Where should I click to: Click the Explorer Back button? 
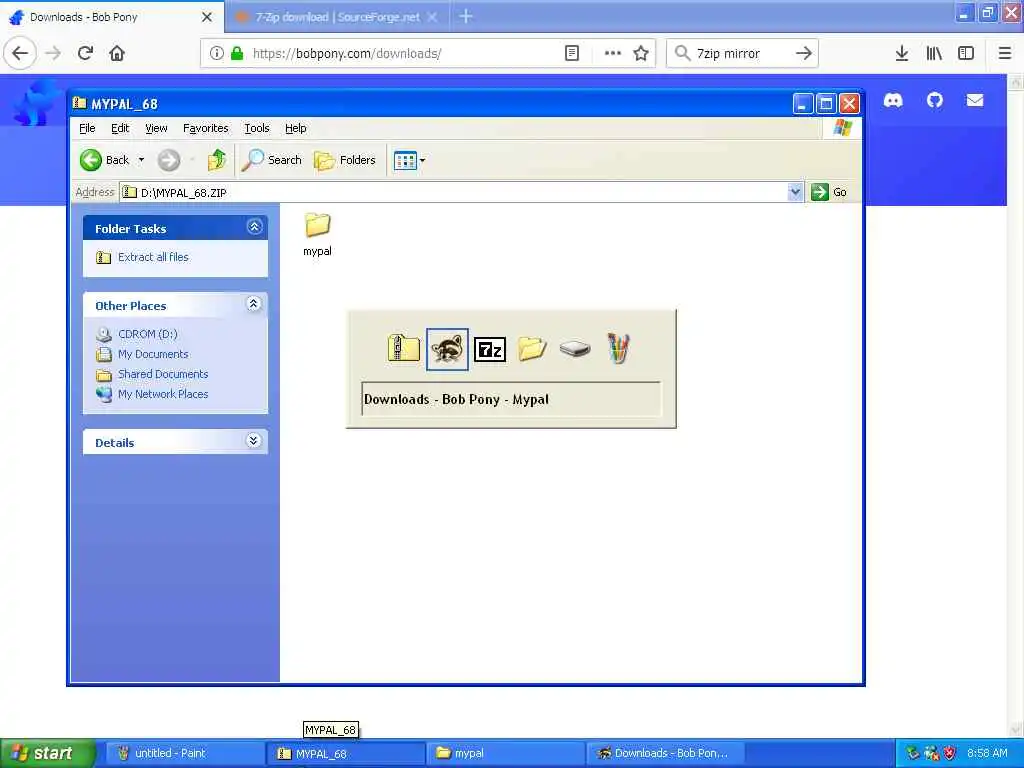(104, 160)
